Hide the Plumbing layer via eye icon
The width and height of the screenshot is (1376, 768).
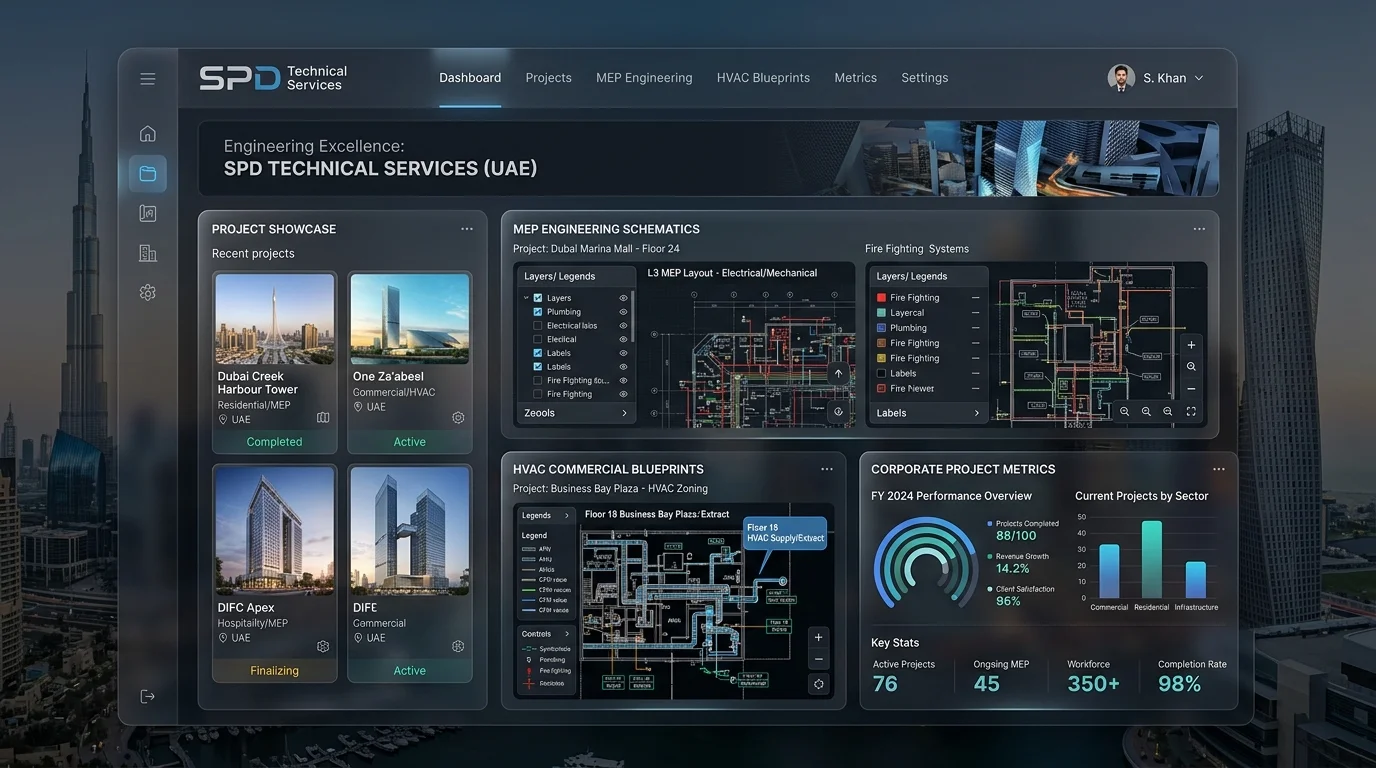[624, 312]
